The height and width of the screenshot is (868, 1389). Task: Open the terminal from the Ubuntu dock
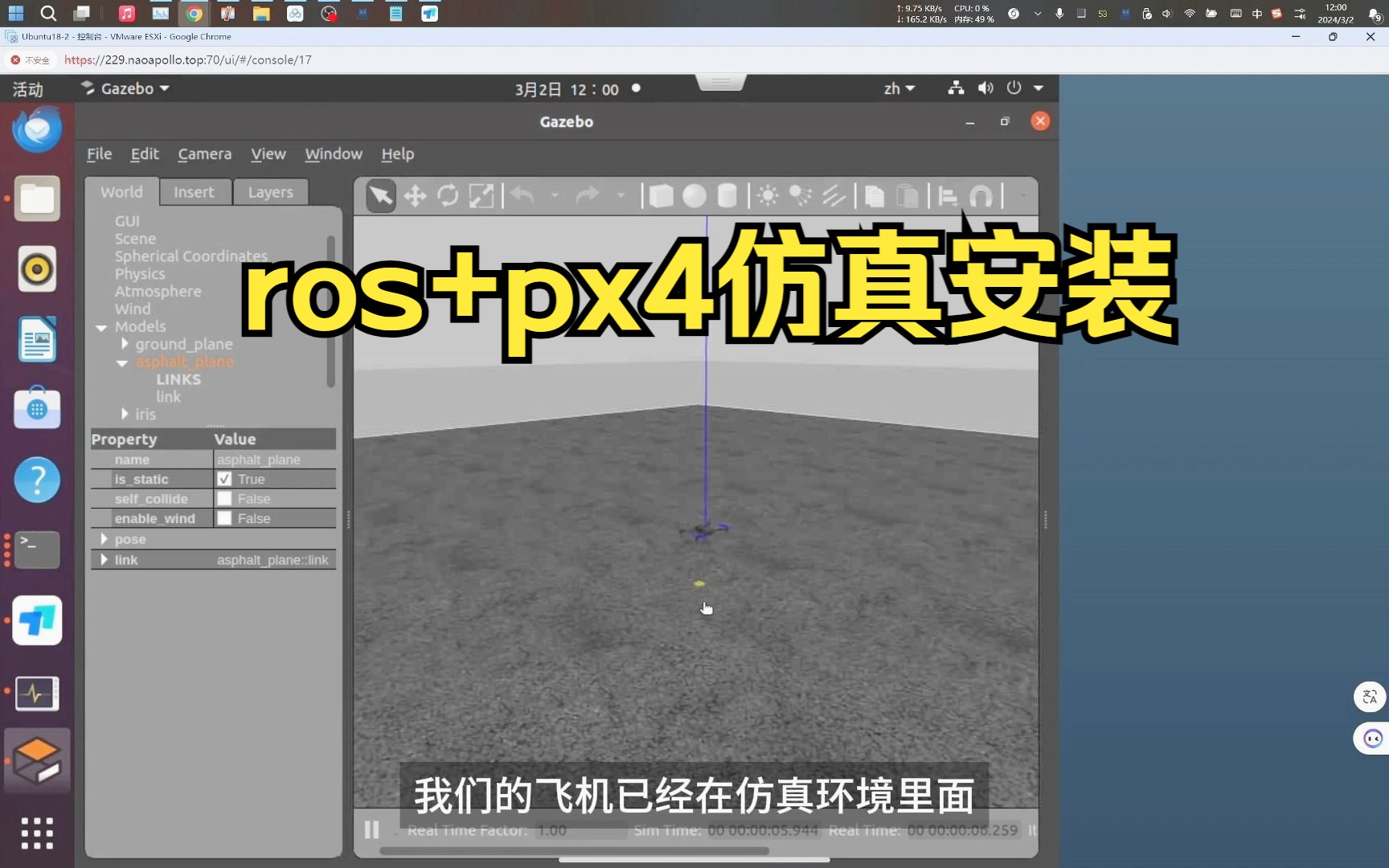tap(36, 549)
